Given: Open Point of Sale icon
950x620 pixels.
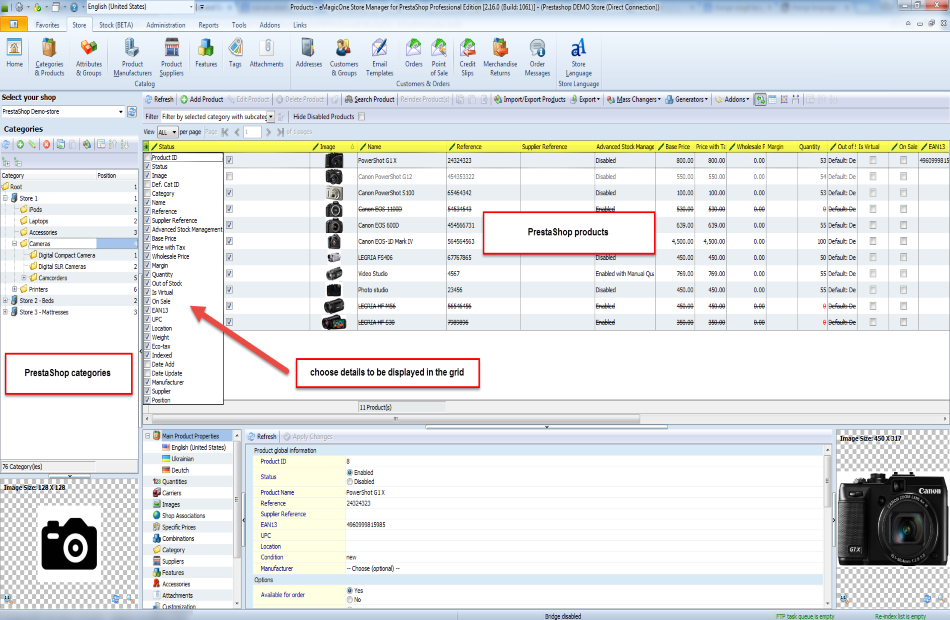Looking at the screenshot, I should tap(439, 57).
